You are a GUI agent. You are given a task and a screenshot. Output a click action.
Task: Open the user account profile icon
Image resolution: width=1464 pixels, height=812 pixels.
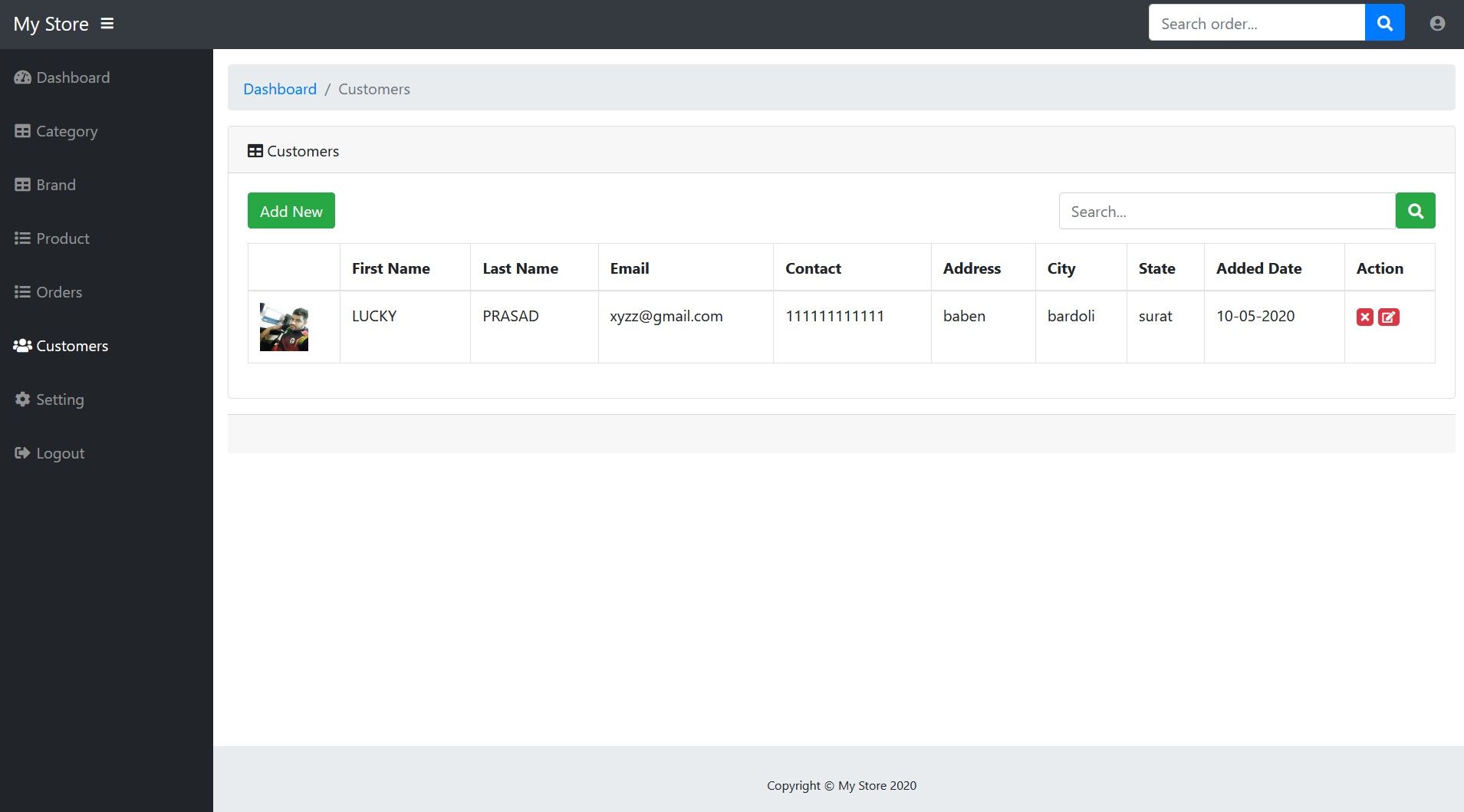[x=1438, y=24]
